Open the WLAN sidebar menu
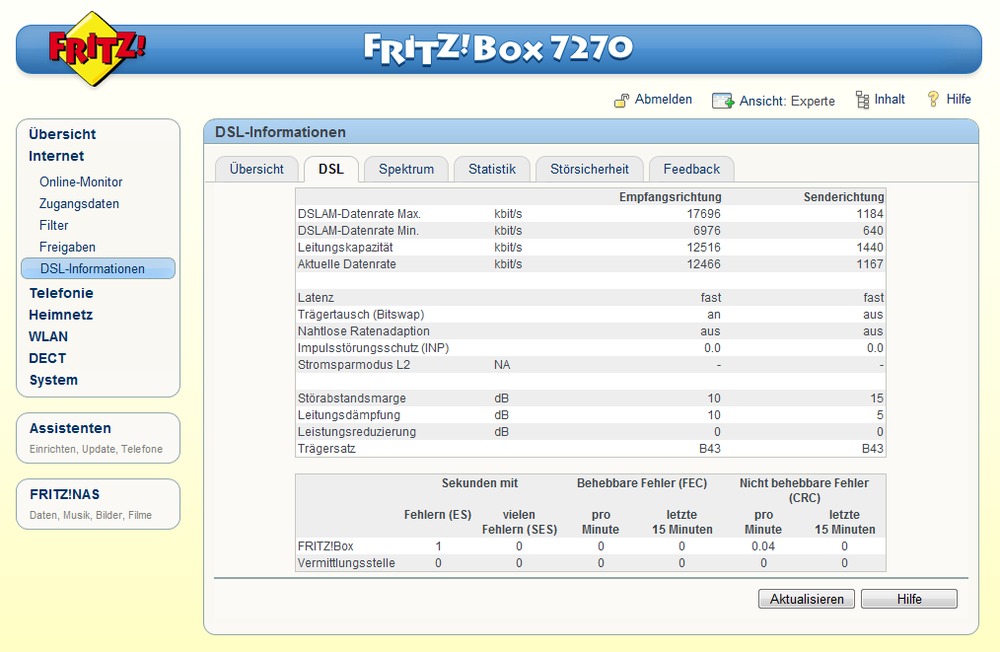Screen dimensions: 1000x652 click(48, 337)
